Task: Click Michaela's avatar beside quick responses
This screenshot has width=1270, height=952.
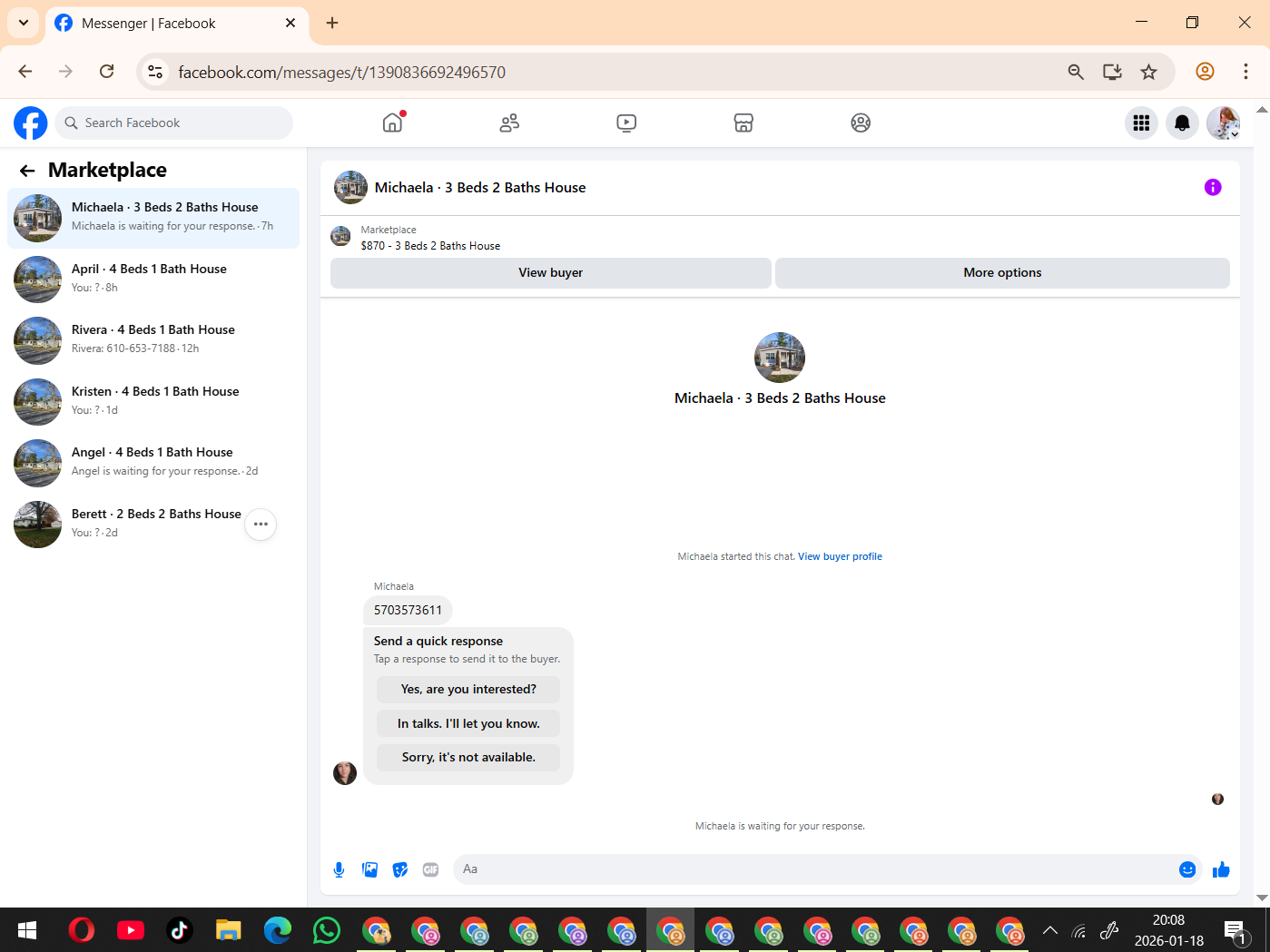Action: coord(345,773)
